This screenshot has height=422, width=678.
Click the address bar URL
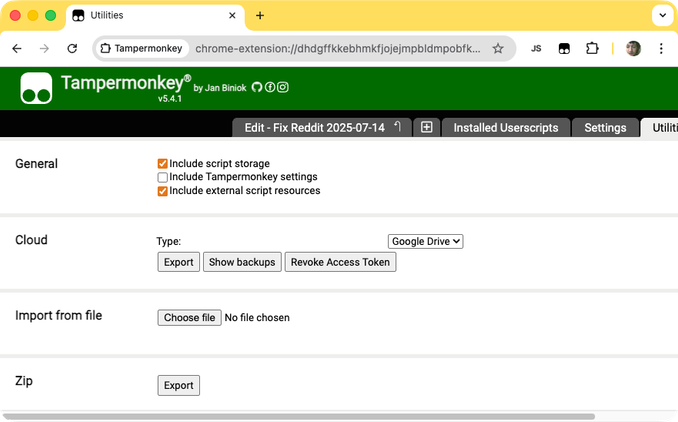[x=338, y=48]
